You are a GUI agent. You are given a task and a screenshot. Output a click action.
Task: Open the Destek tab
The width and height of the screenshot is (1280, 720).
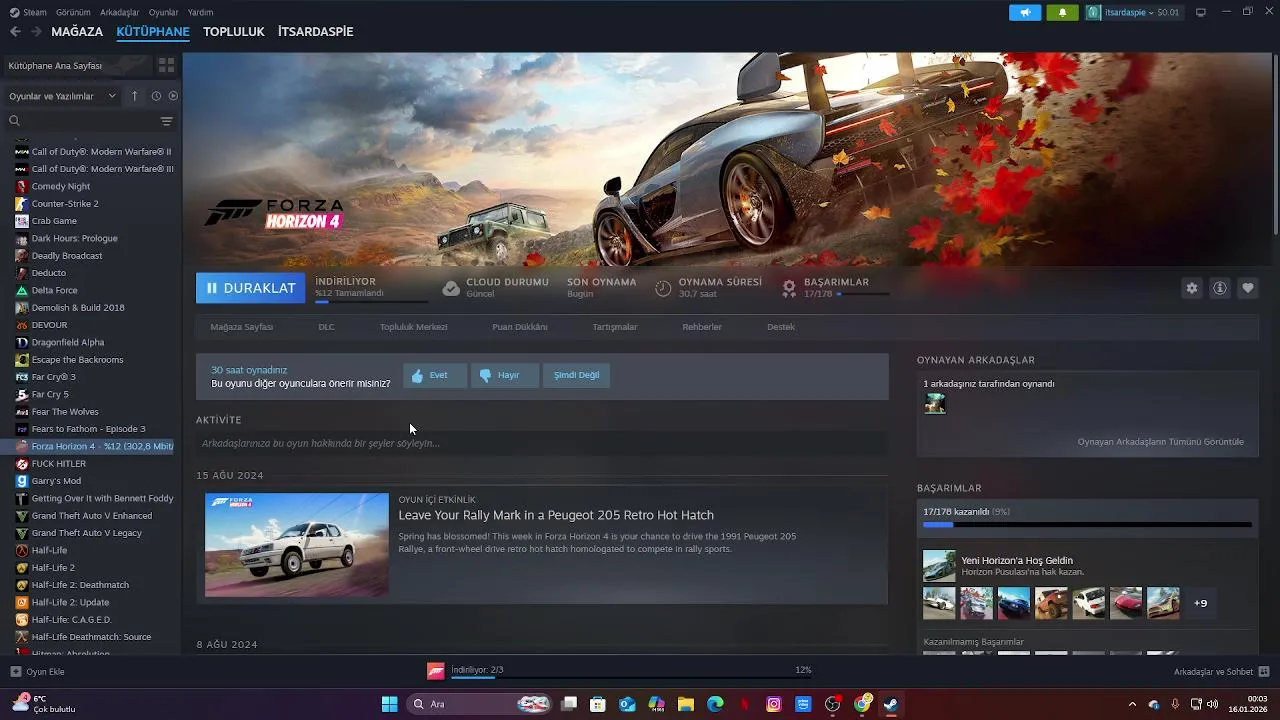point(781,327)
